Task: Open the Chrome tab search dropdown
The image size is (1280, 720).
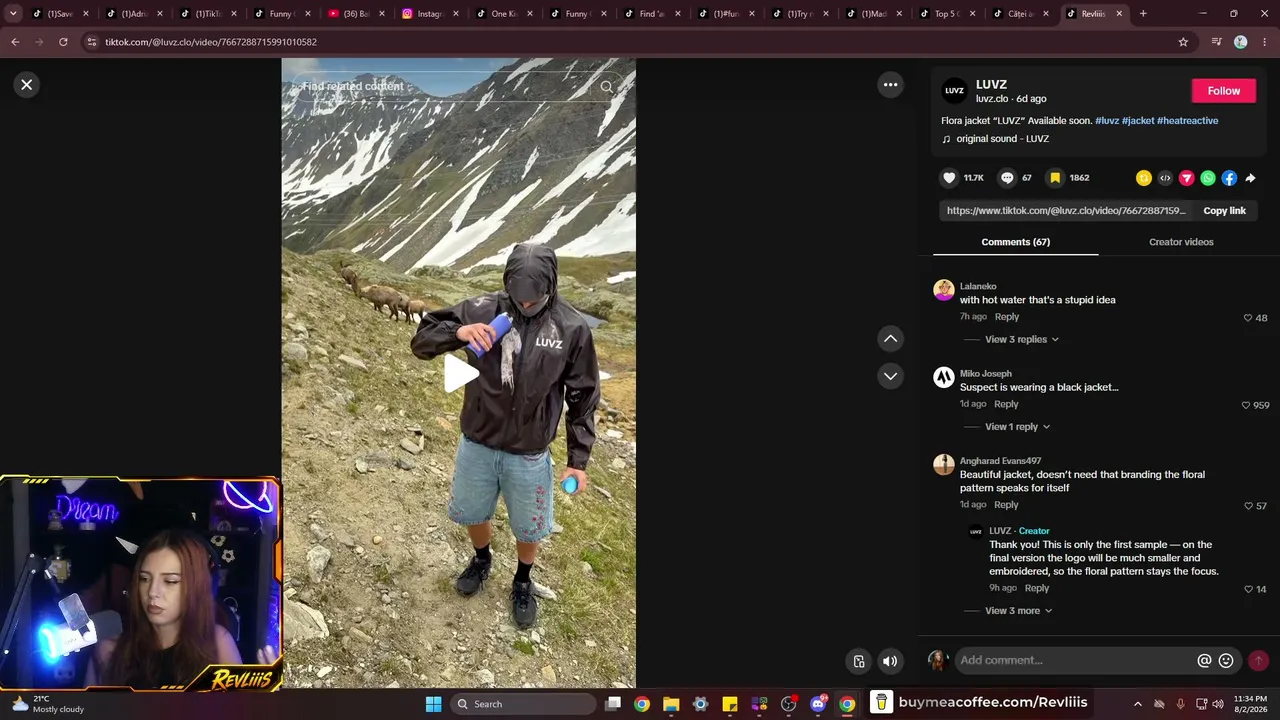Action: coord(13,14)
